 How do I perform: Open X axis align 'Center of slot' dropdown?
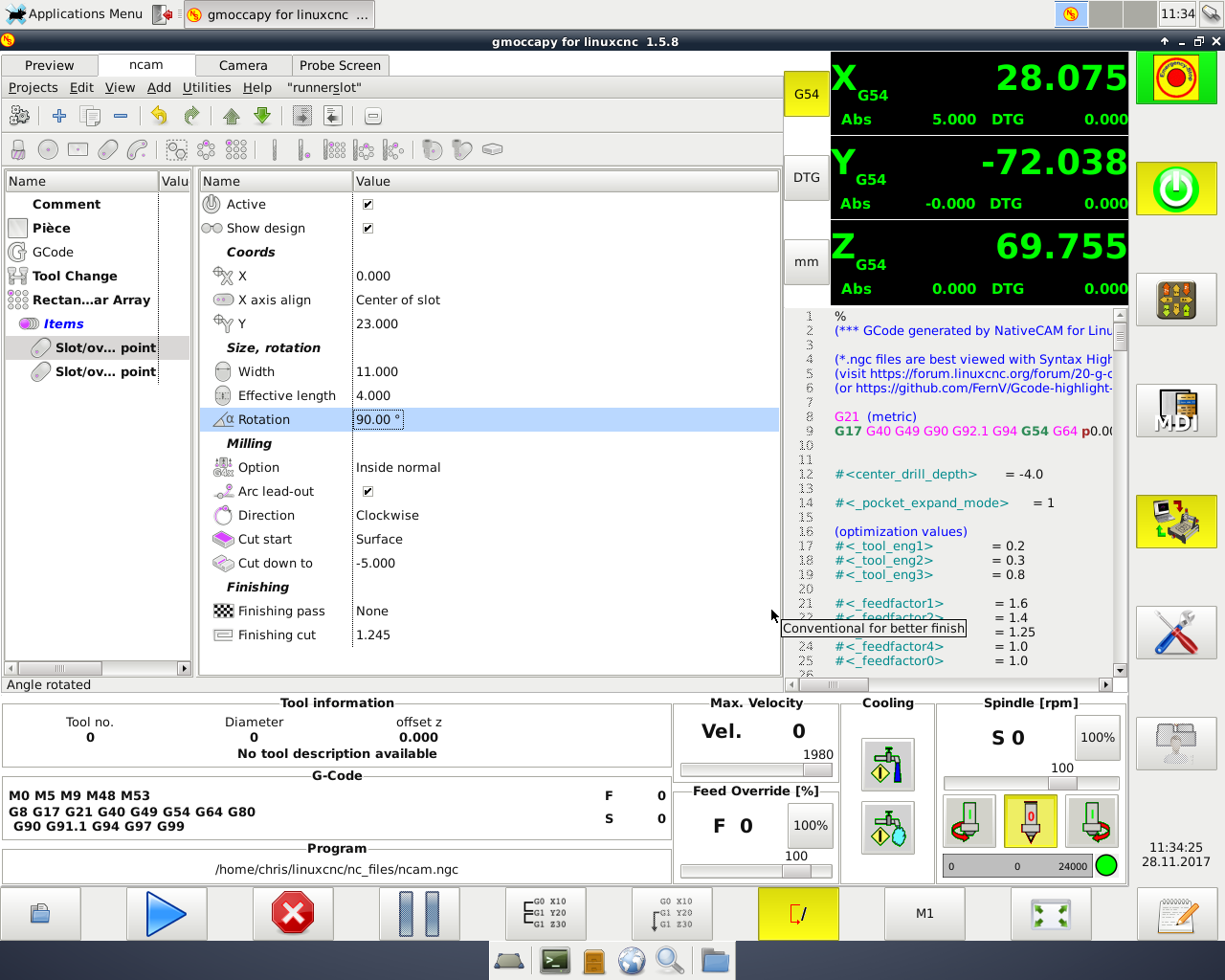[566, 300]
